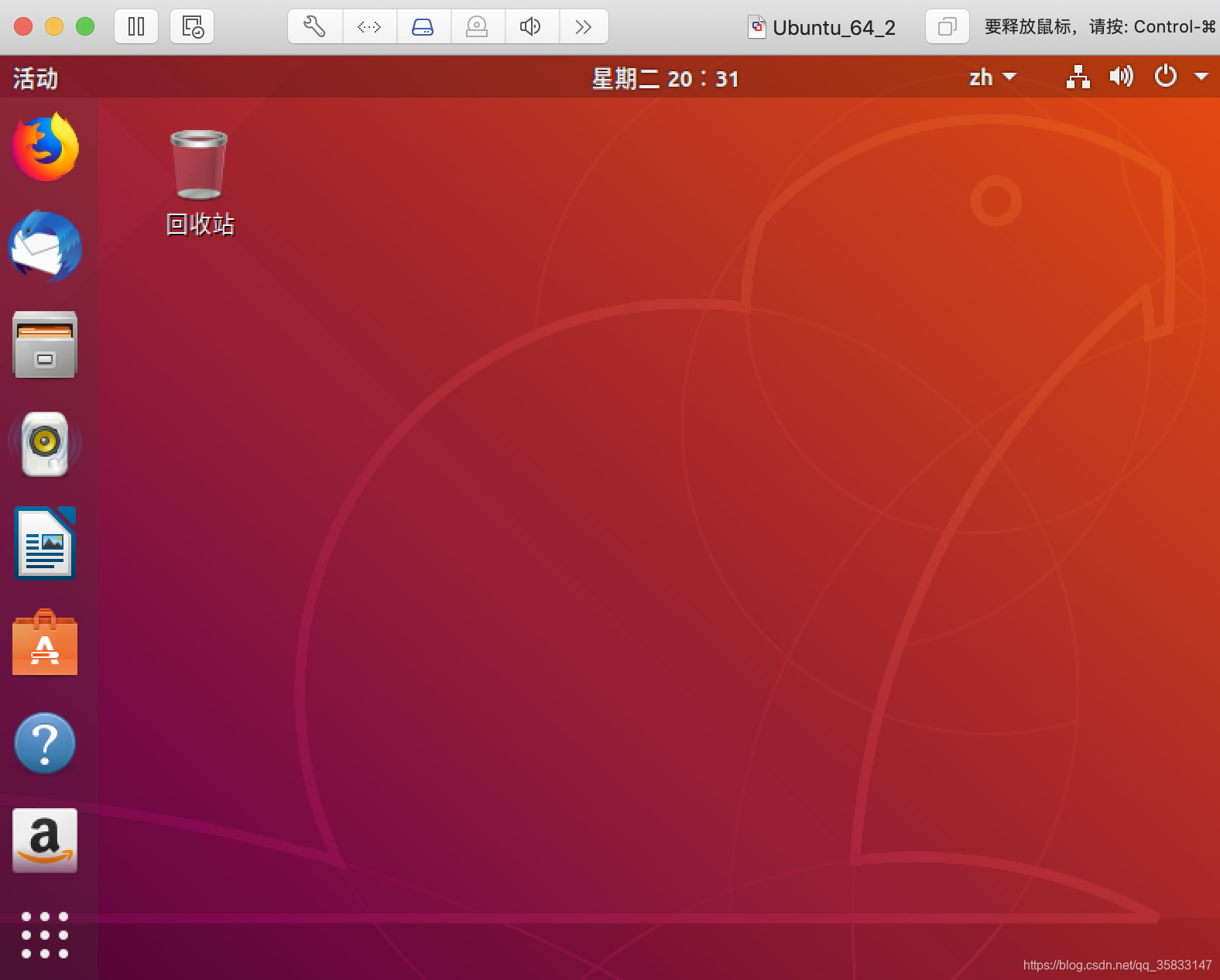Expand the system menu arrow

[x=1201, y=77]
